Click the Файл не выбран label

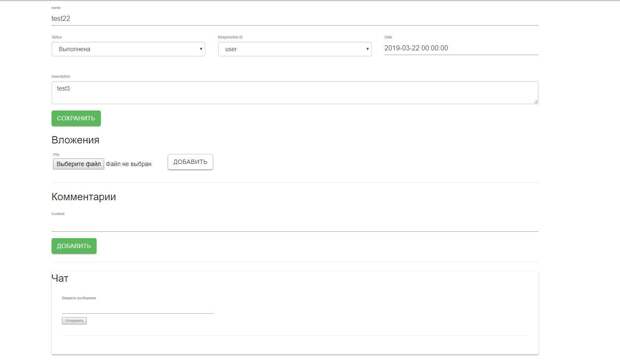click(x=129, y=164)
